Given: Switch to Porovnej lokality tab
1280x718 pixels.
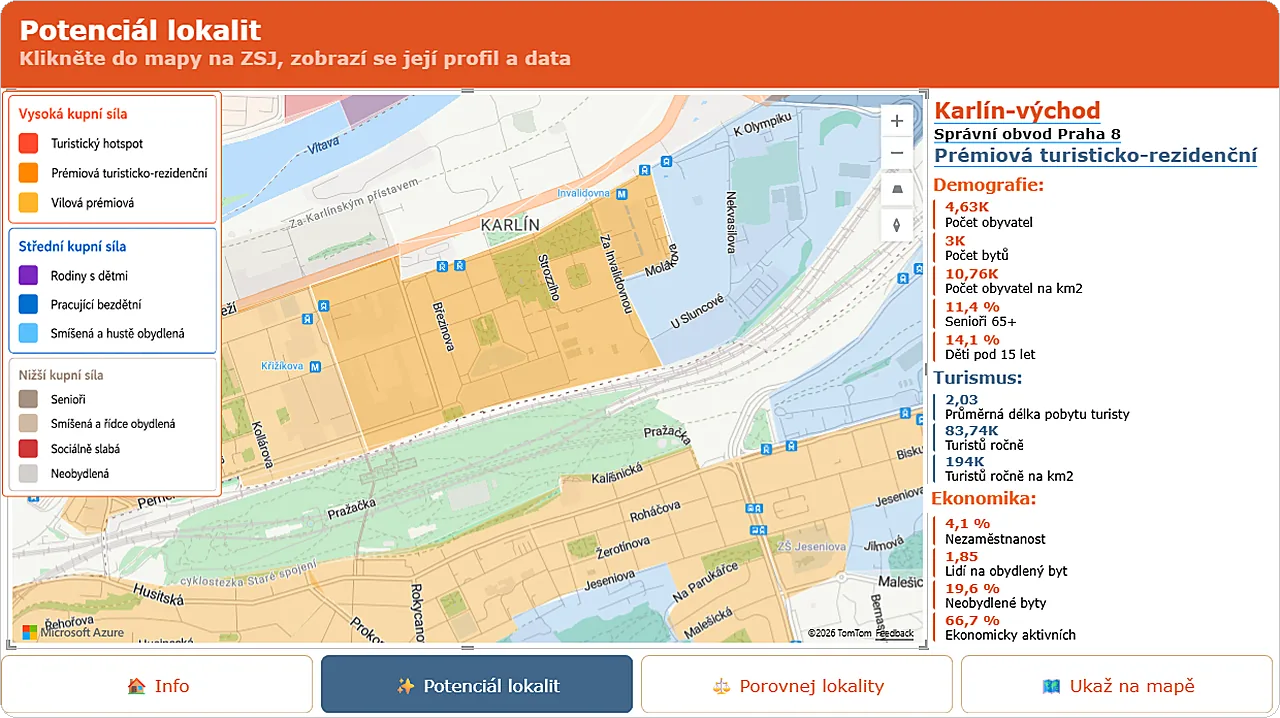Looking at the screenshot, I should click(797, 685).
